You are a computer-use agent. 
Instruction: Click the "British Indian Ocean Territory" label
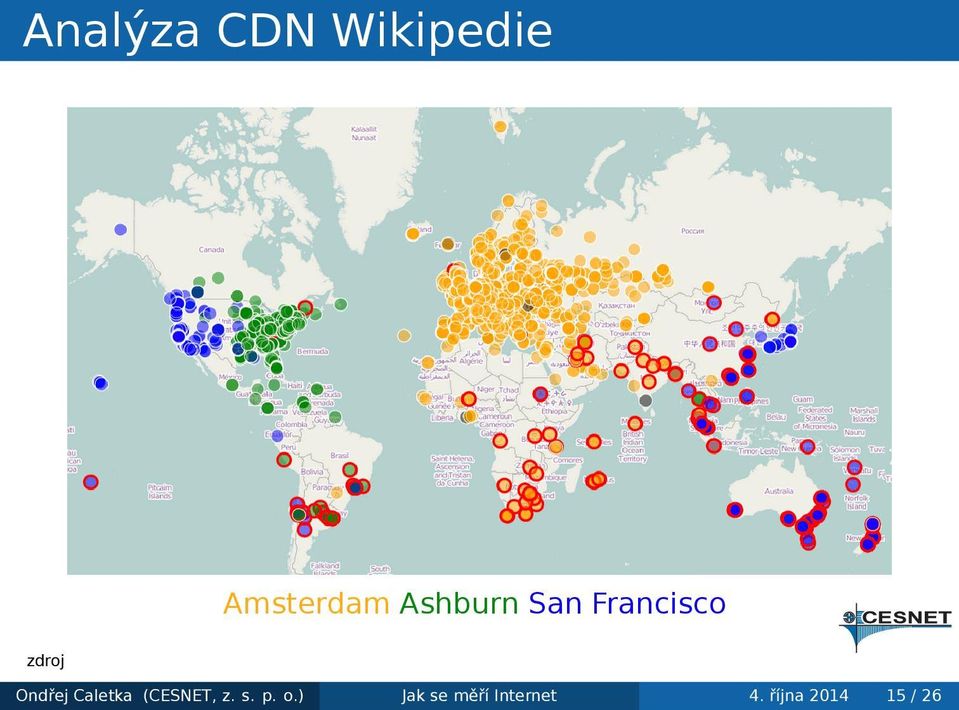(x=632, y=446)
